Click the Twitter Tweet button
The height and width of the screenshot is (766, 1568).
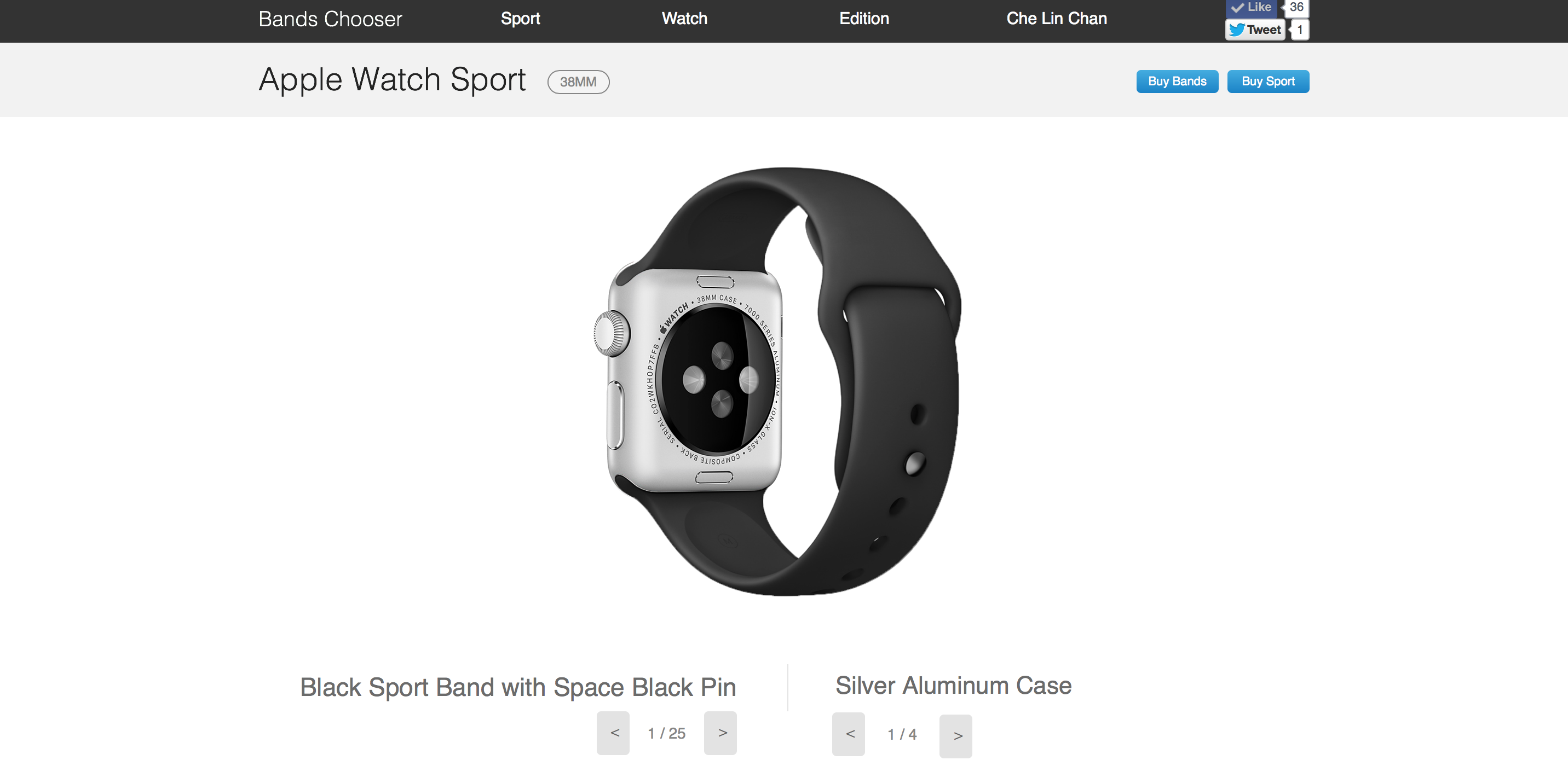(x=1254, y=30)
